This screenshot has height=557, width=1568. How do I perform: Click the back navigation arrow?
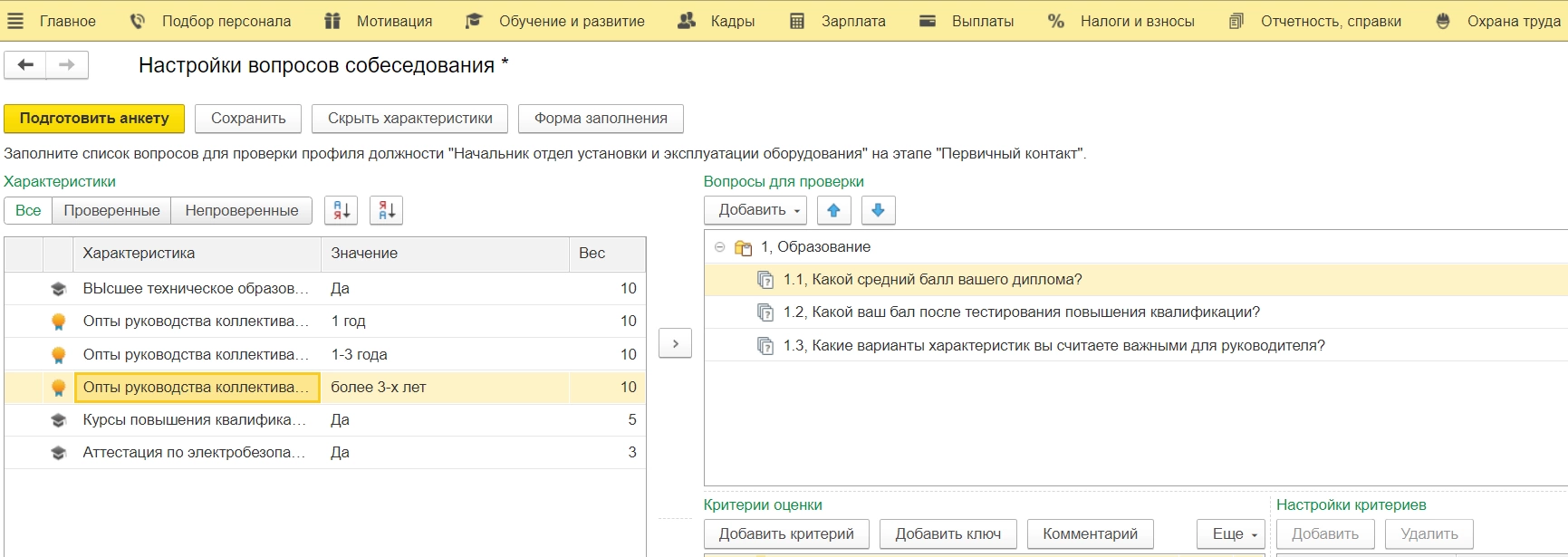[x=25, y=65]
